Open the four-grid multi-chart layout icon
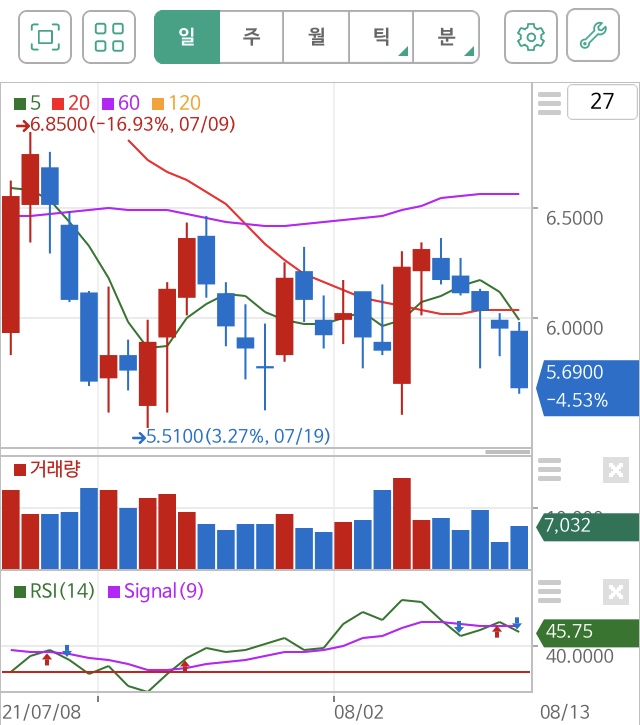This screenshot has height=725, width=640. 109,37
